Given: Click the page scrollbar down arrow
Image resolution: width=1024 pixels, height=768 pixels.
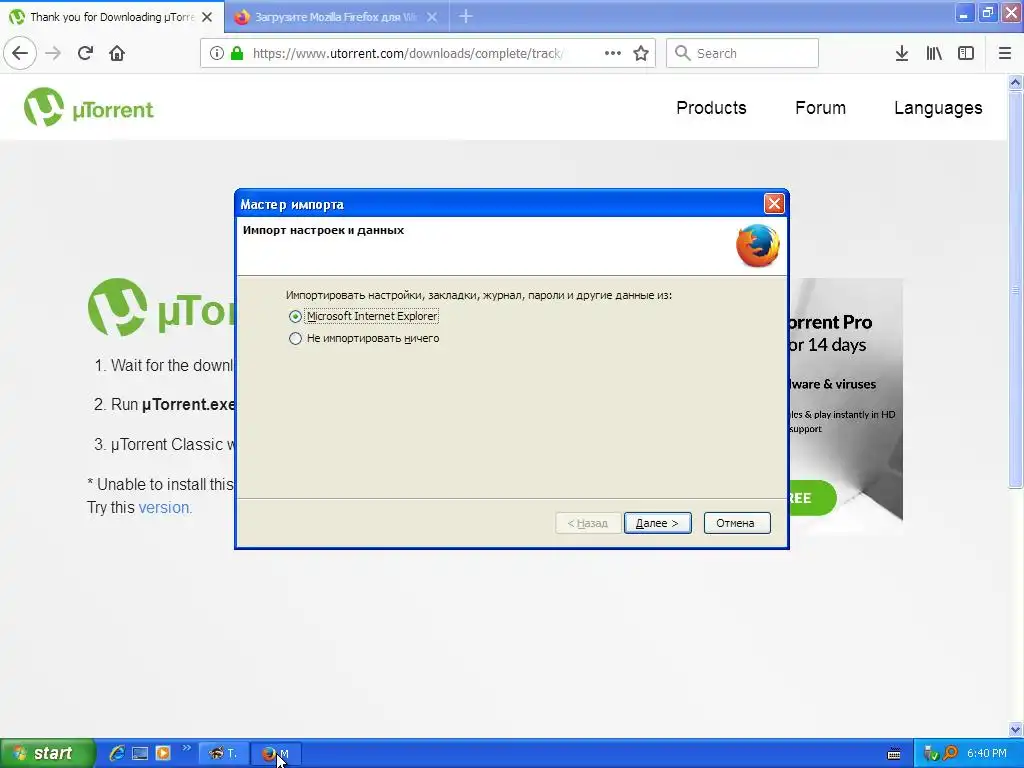Looking at the screenshot, I should (1015, 729).
